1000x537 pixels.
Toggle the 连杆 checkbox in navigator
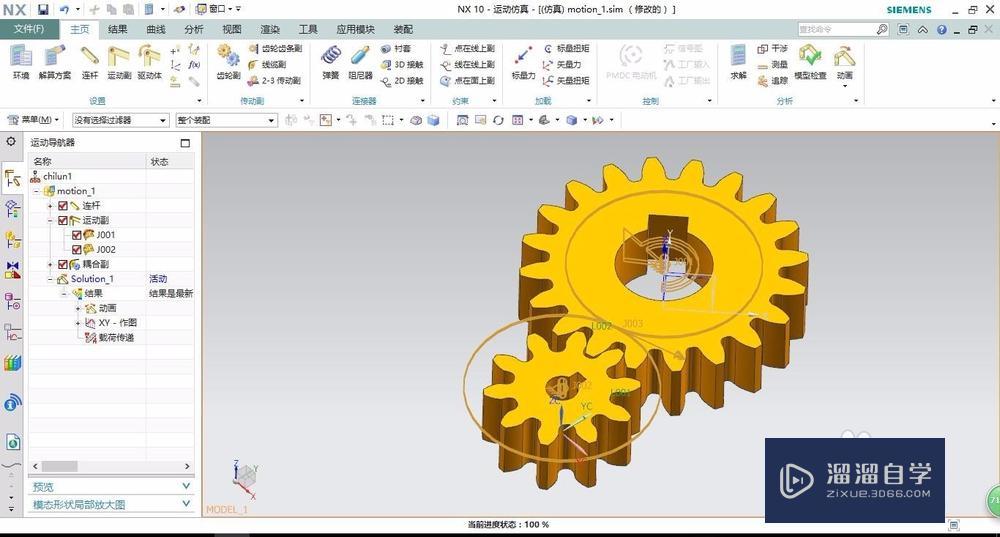pos(62,205)
